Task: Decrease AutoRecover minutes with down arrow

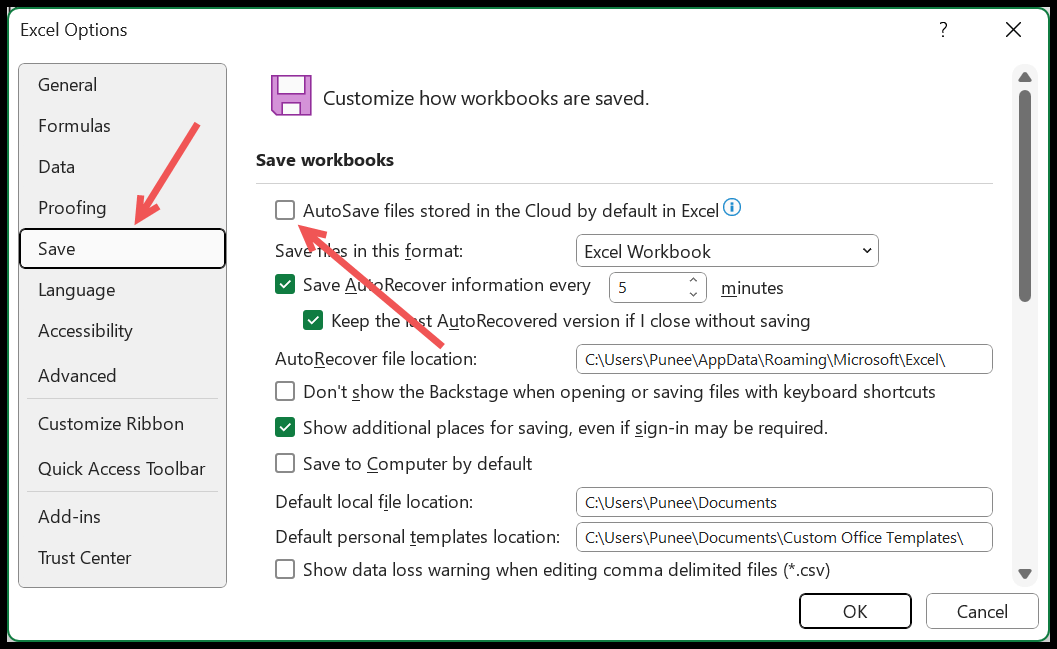Action: coord(691,293)
